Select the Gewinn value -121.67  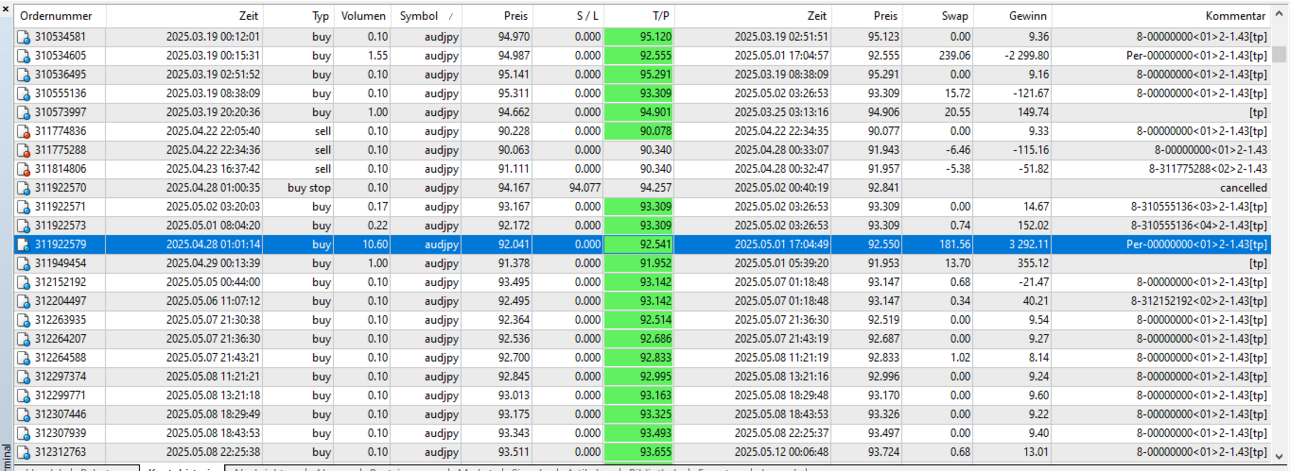(x=1030, y=93)
